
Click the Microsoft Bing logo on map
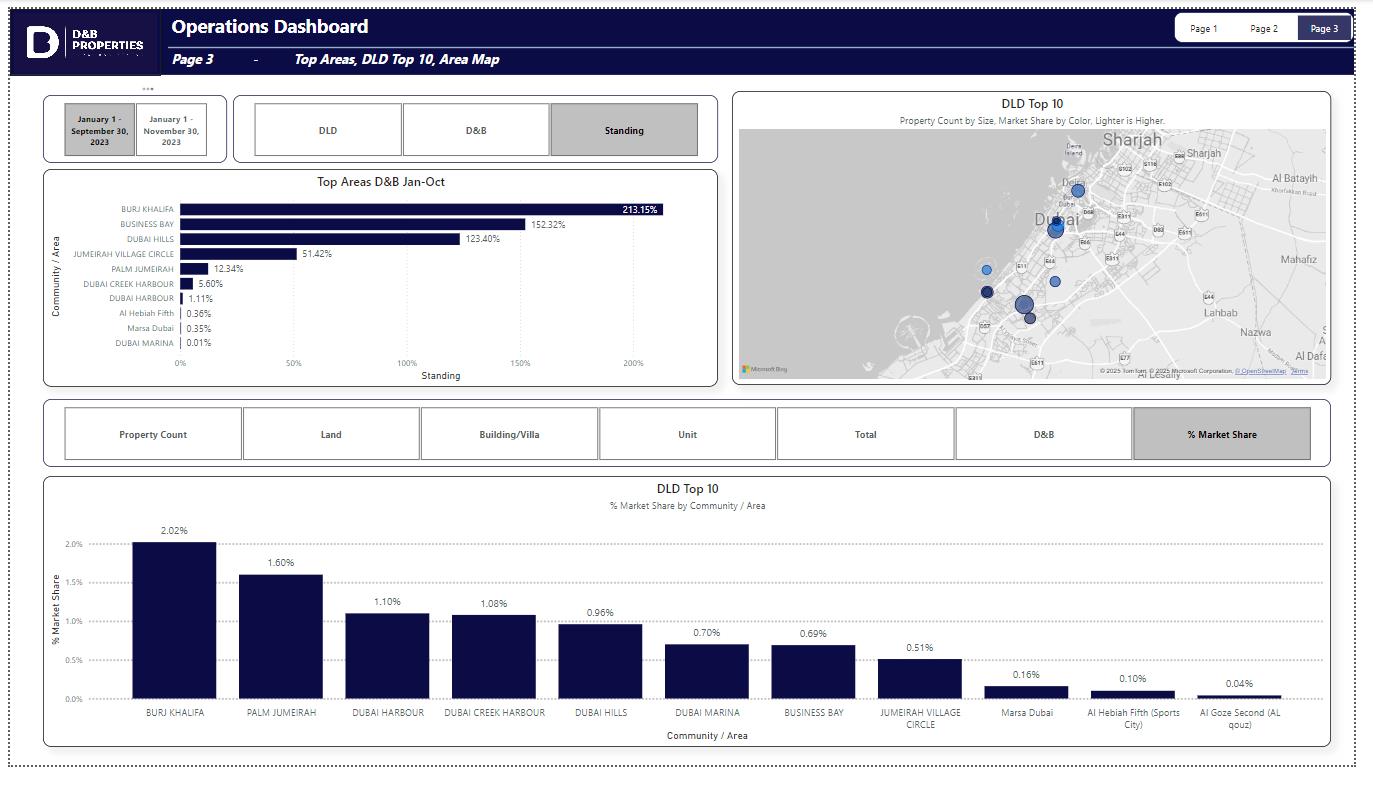click(765, 370)
